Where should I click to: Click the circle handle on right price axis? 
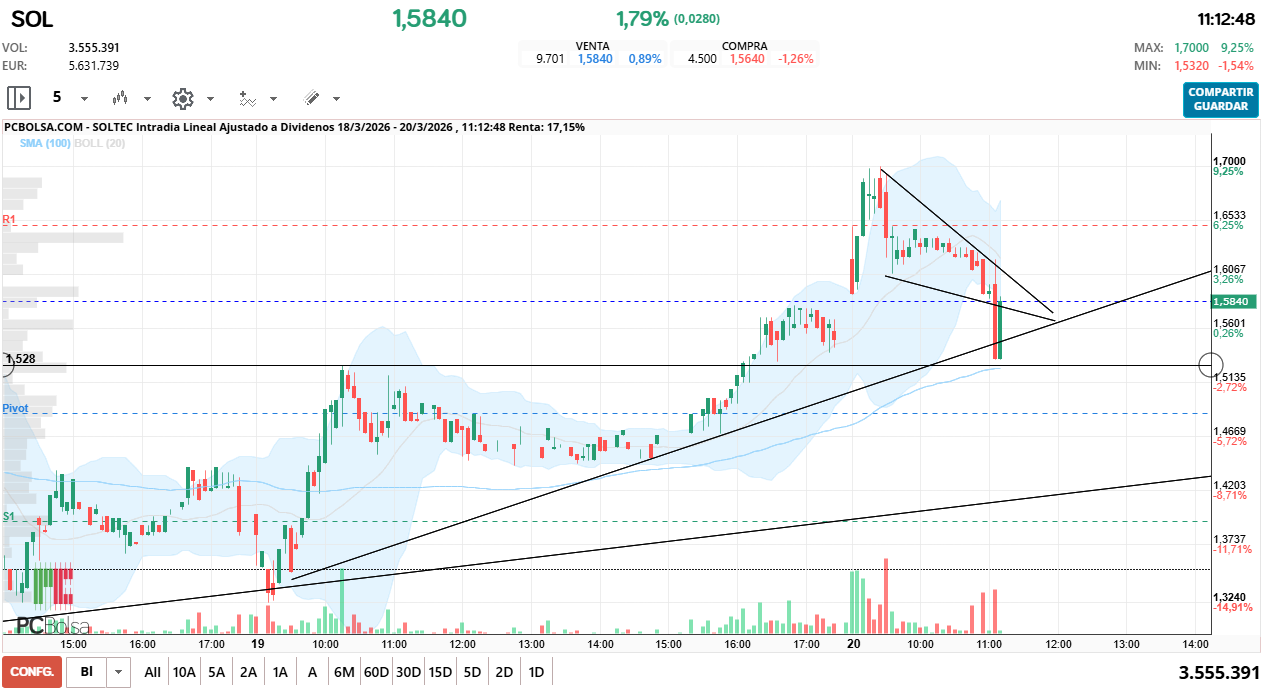[x=1210, y=366]
